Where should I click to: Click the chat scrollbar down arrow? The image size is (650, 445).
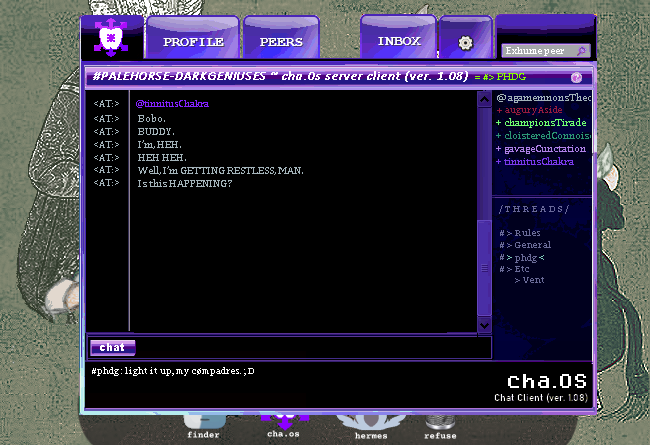point(485,325)
